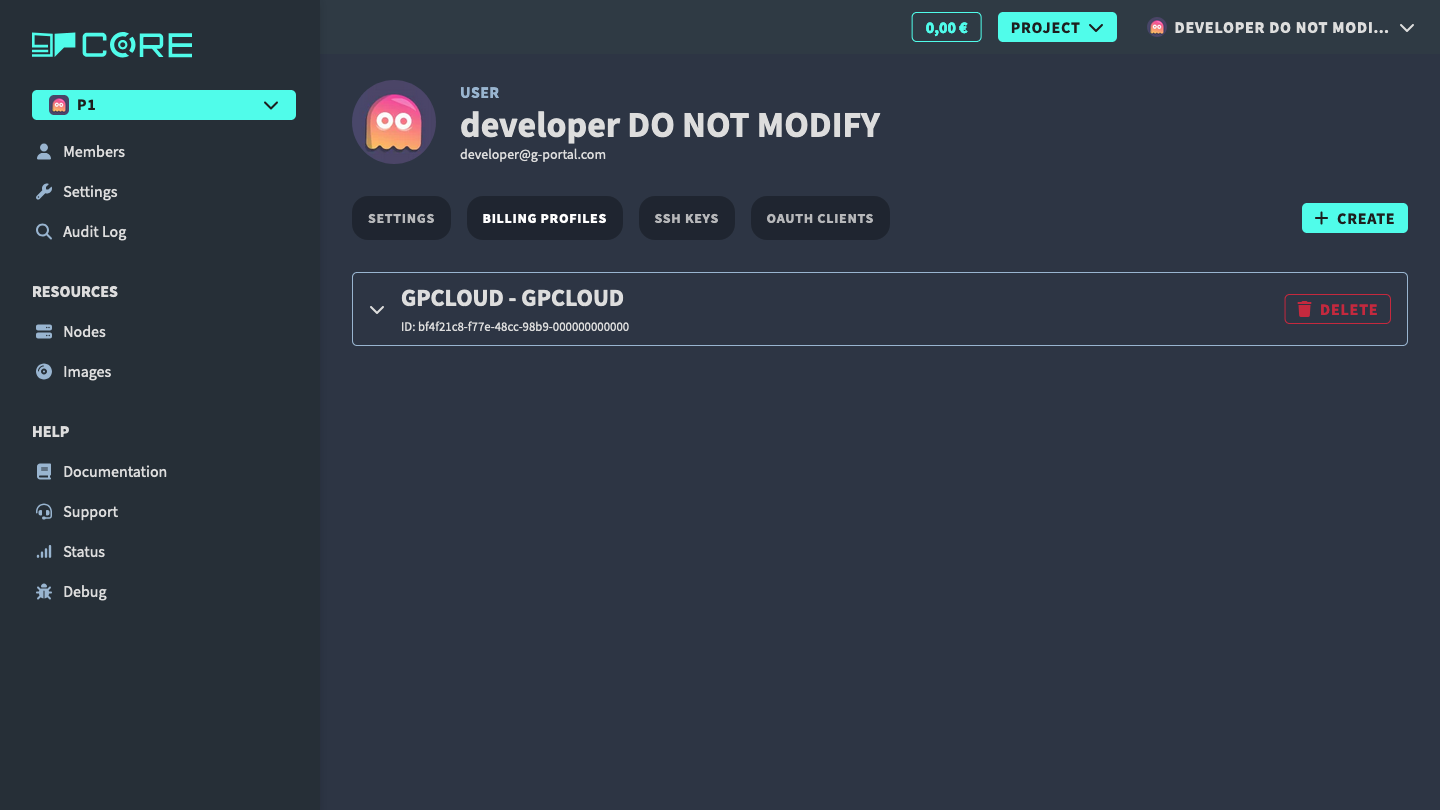Go to Nodes under Resources
Viewport: 1440px width, 810px height.
point(84,332)
